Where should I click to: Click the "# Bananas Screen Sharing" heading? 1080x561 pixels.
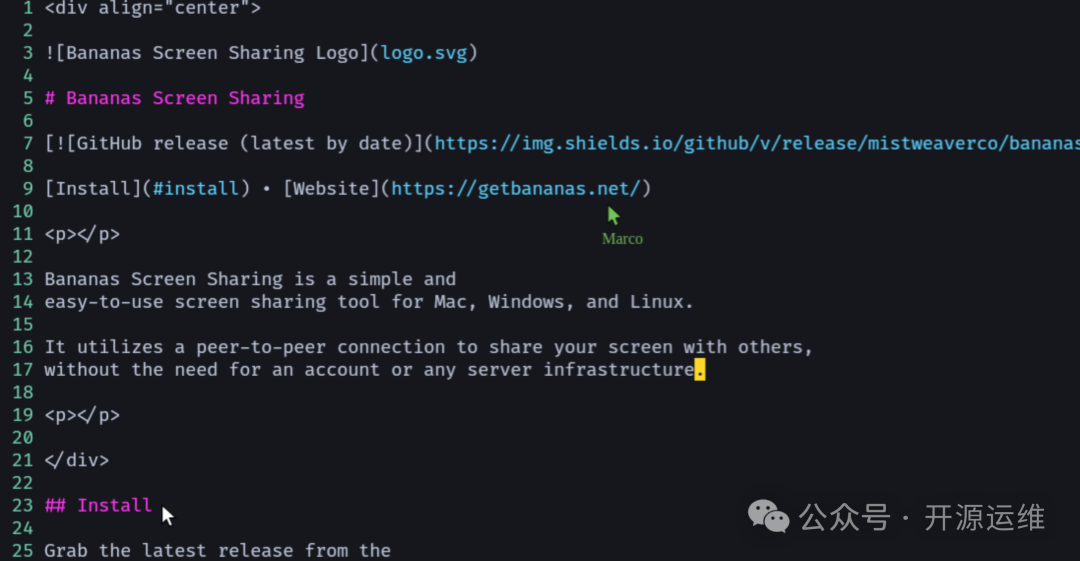(x=174, y=98)
